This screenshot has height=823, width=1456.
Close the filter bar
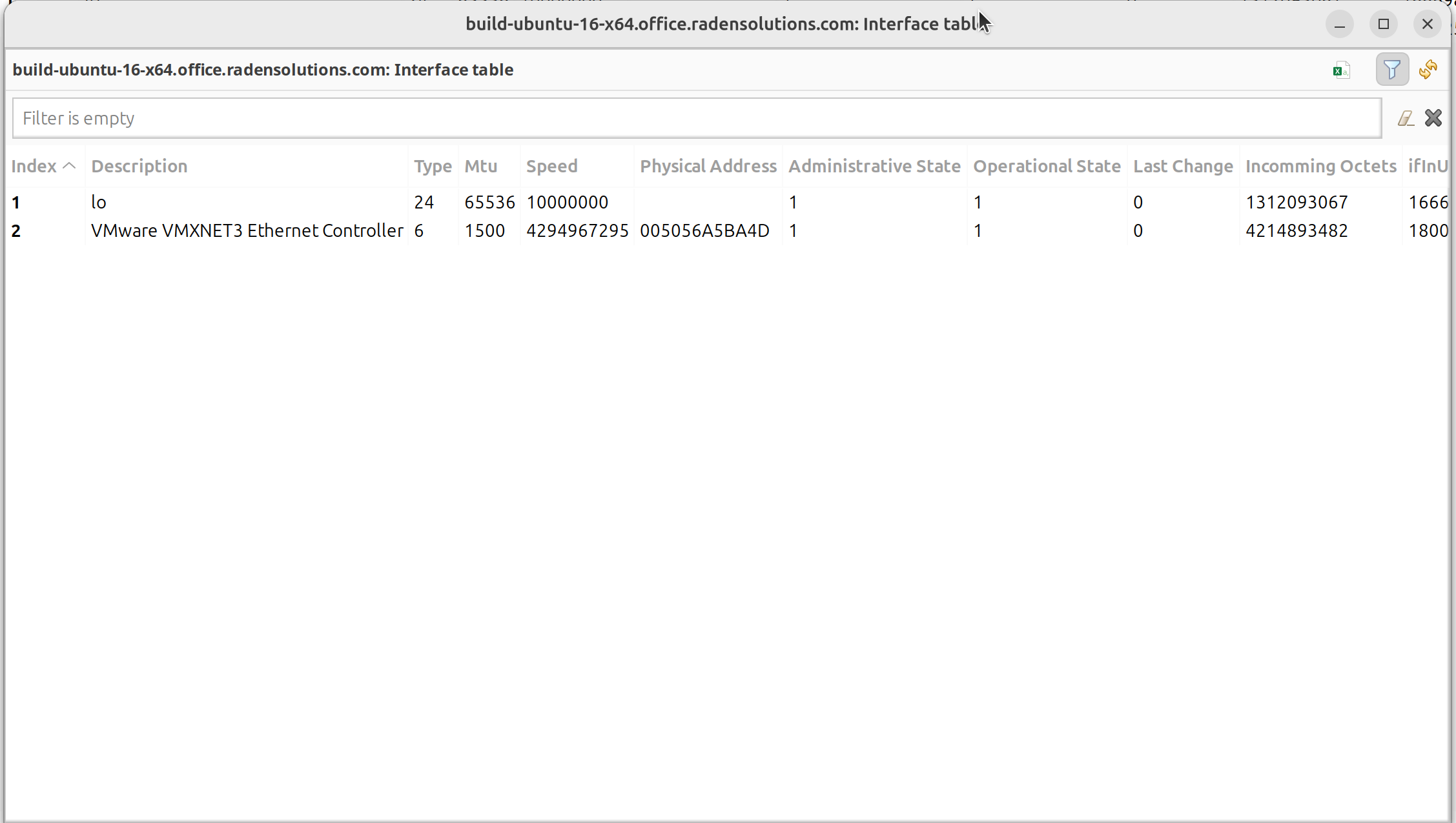(1433, 118)
